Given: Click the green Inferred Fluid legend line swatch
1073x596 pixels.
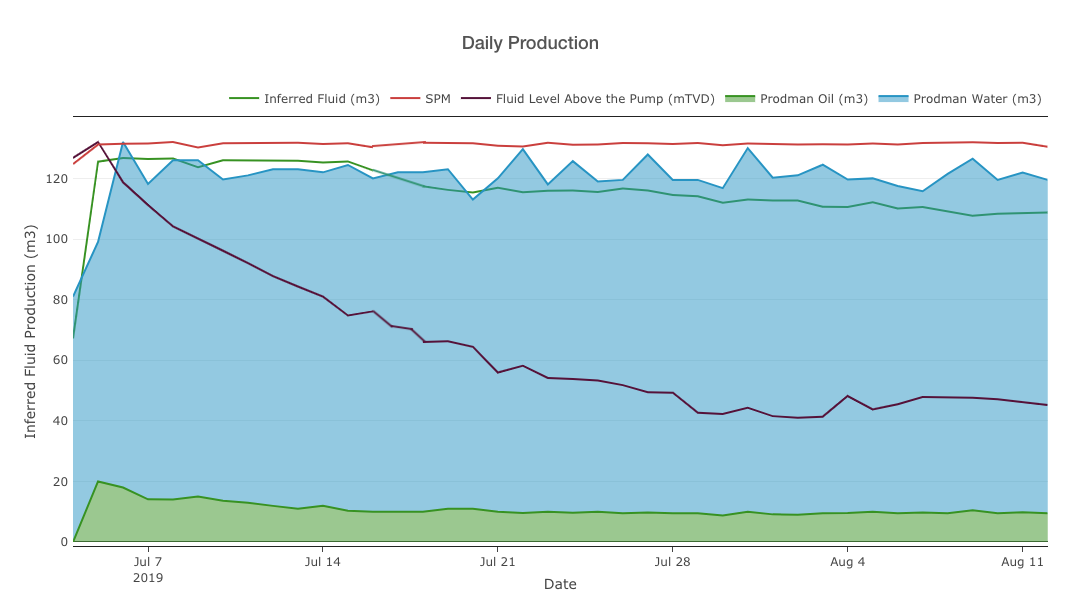Looking at the screenshot, I should [244, 99].
